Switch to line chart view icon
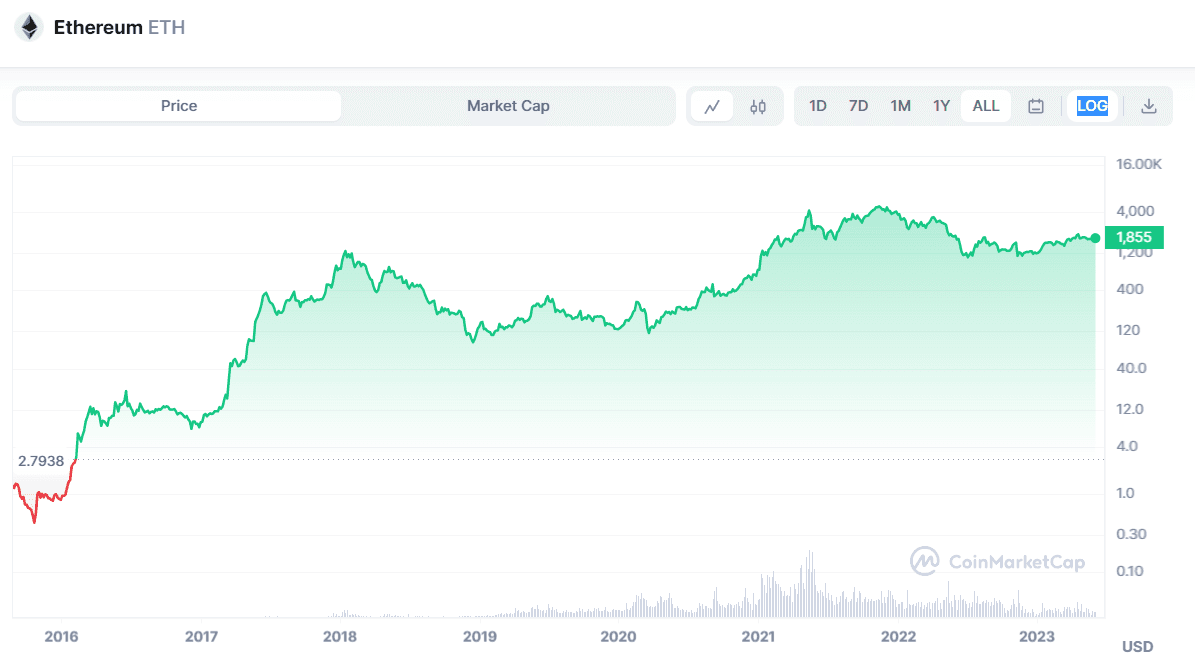Viewport: 1195px width, 663px height. click(712, 107)
